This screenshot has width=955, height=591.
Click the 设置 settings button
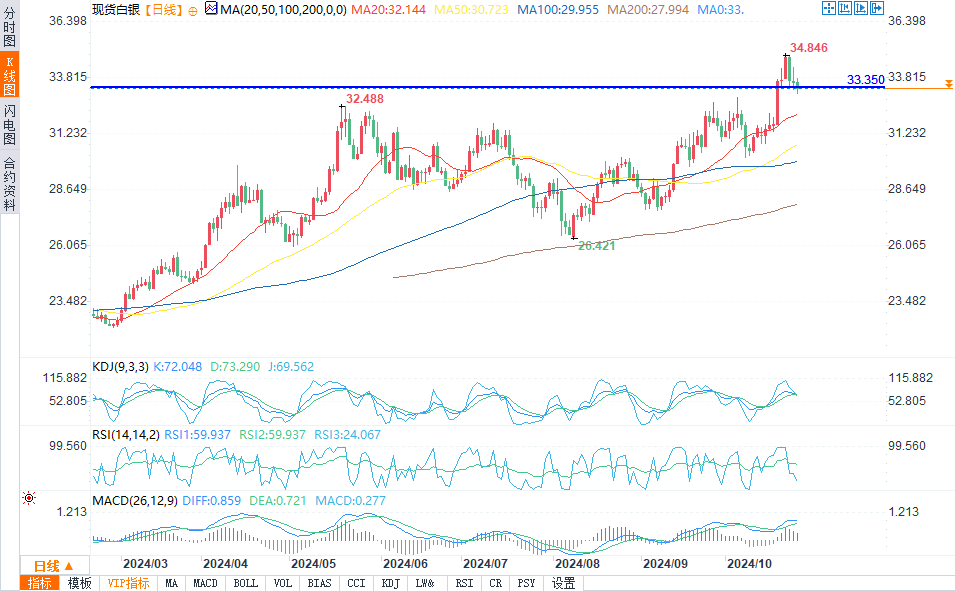click(x=563, y=583)
